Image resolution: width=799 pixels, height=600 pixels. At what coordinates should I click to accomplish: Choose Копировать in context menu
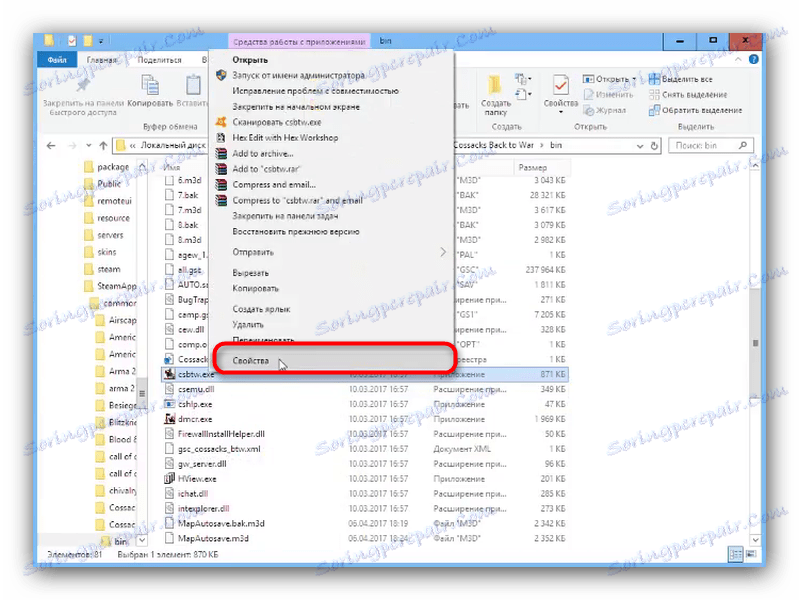255,288
